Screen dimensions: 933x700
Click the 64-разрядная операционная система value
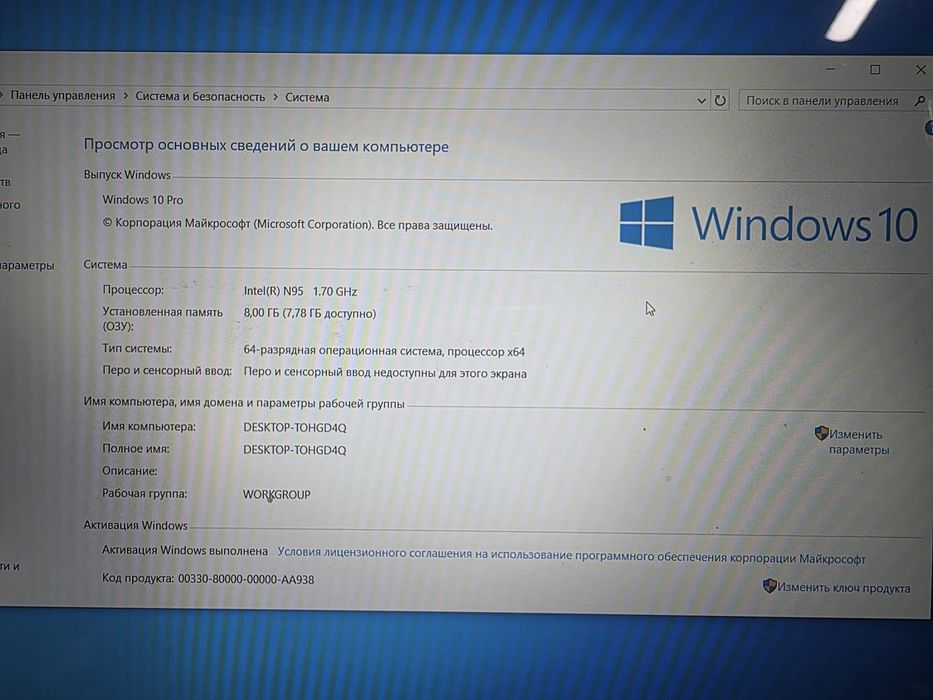tap(384, 351)
